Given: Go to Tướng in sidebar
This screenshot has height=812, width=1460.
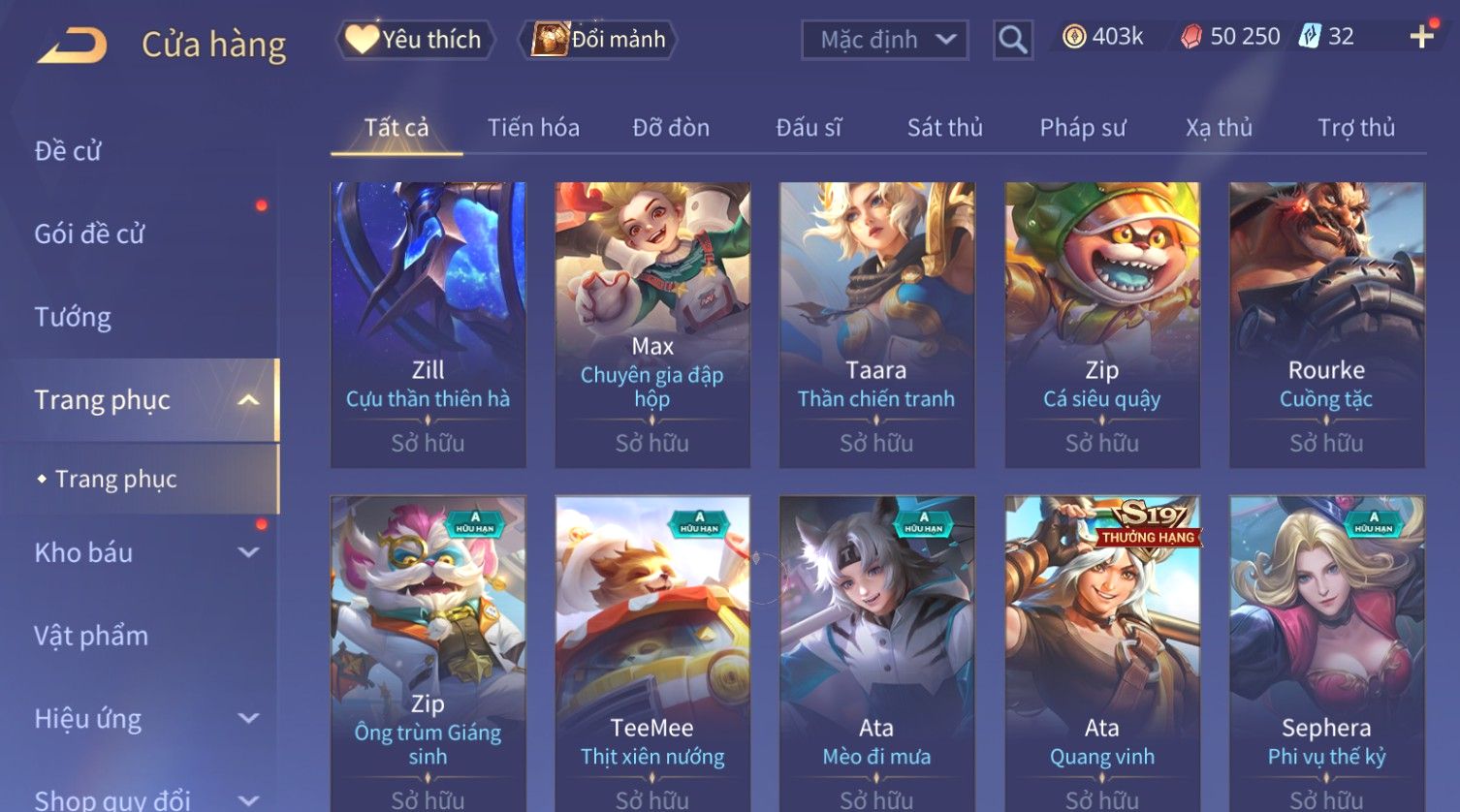Looking at the screenshot, I should tap(73, 317).
